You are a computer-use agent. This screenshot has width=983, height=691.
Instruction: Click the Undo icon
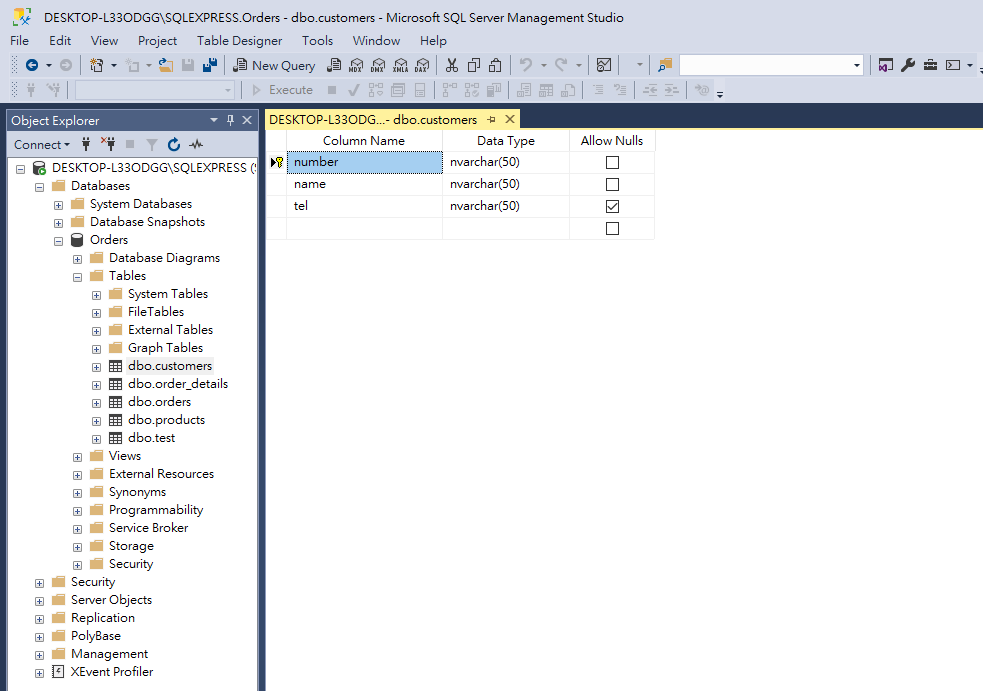click(x=525, y=65)
